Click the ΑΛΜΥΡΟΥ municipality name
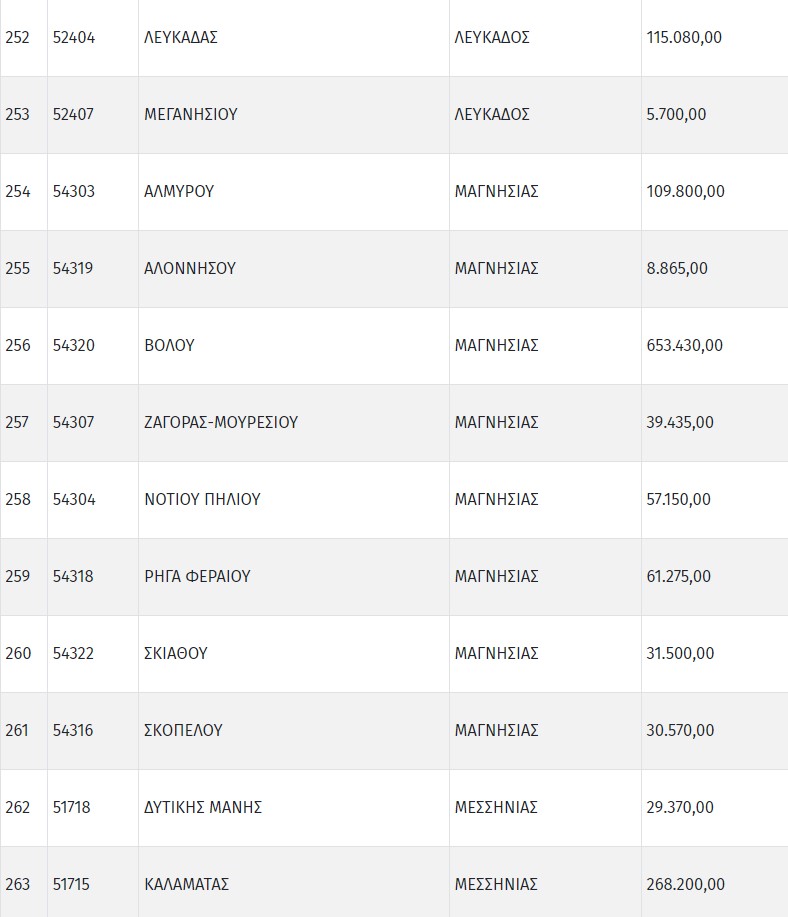Image resolution: width=788 pixels, height=917 pixels. (x=179, y=192)
